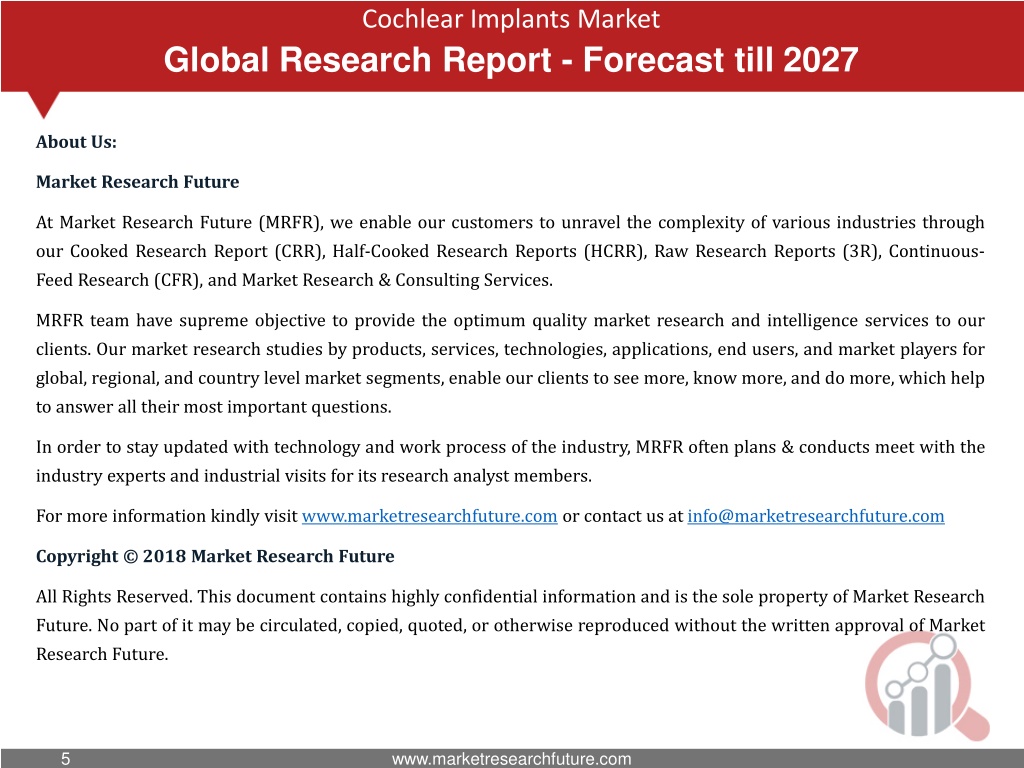This screenshot has height=768, width=1024.
Task: Click the paragraph starting 'All Rights Reserved'
Action: click(510, 625)
